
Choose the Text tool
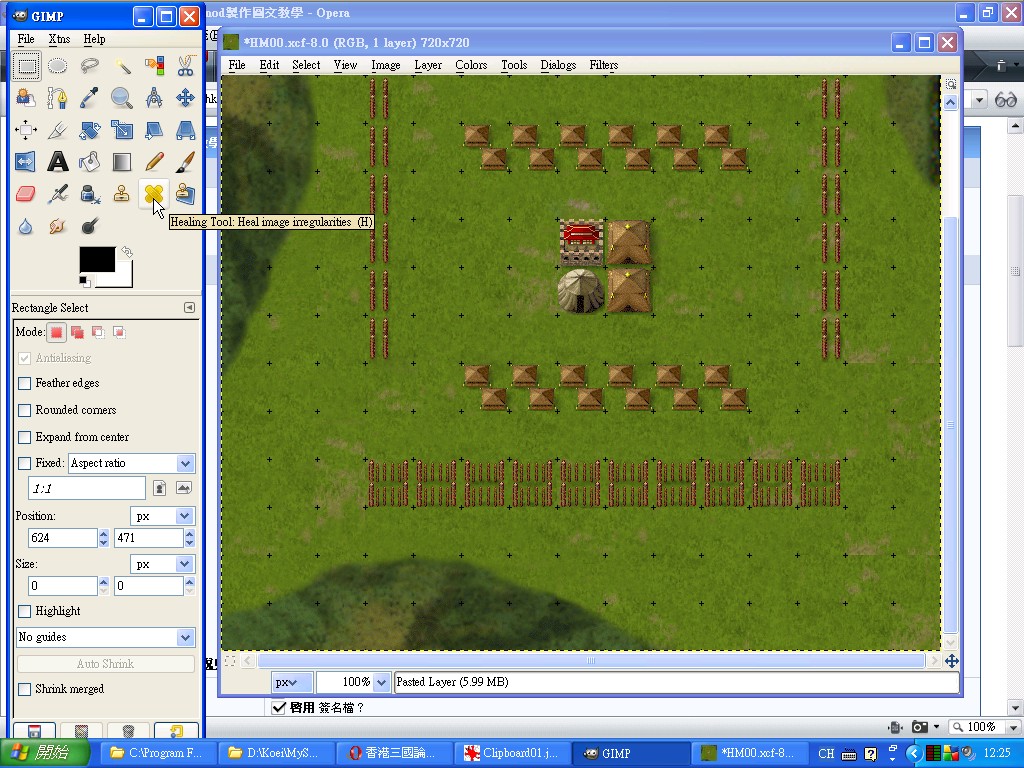coord(57,162)
